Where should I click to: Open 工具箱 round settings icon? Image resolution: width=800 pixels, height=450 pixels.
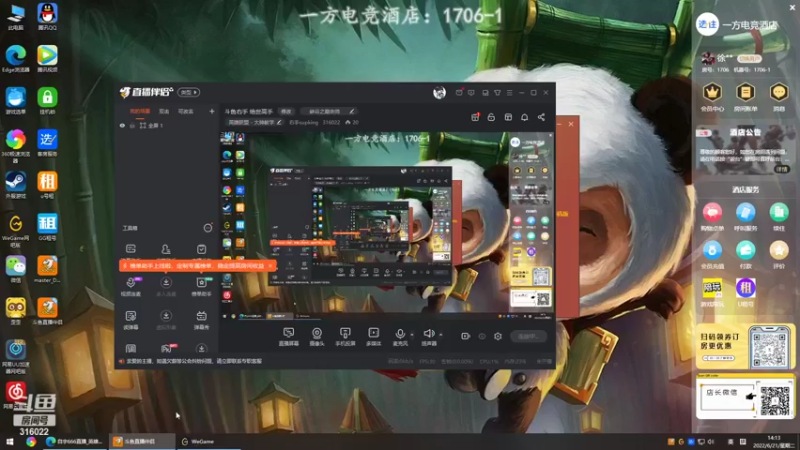coord(208,228)
